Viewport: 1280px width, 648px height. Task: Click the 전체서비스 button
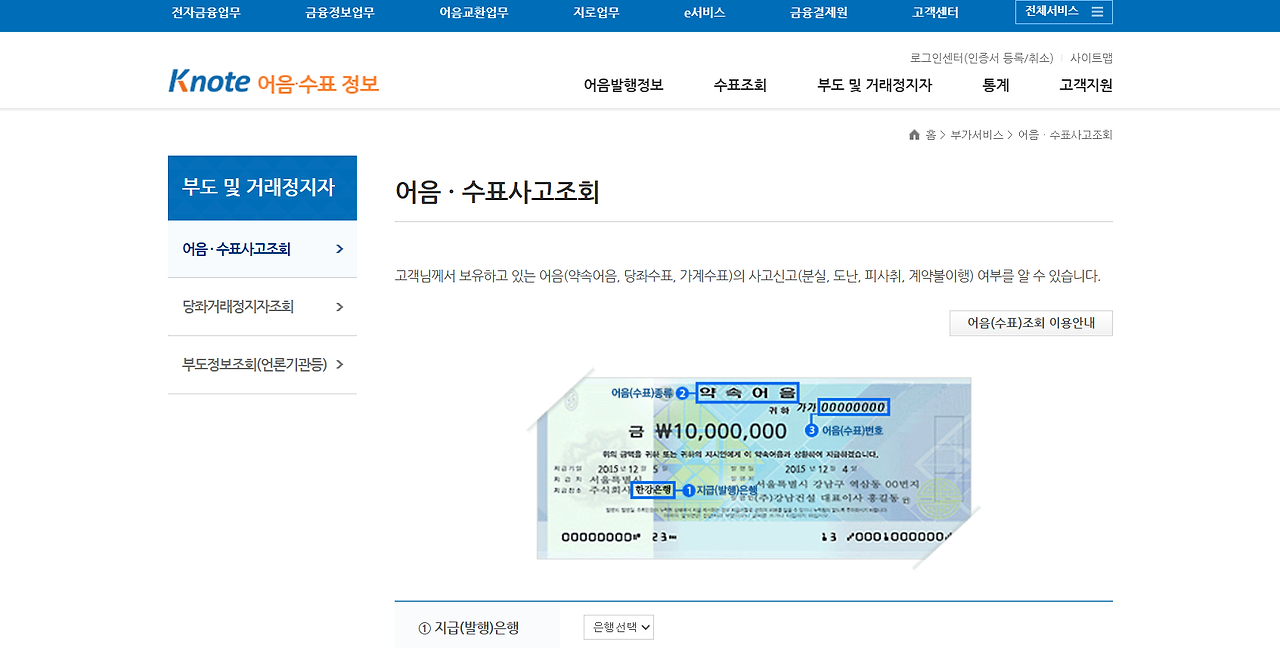coord(1064,12)
